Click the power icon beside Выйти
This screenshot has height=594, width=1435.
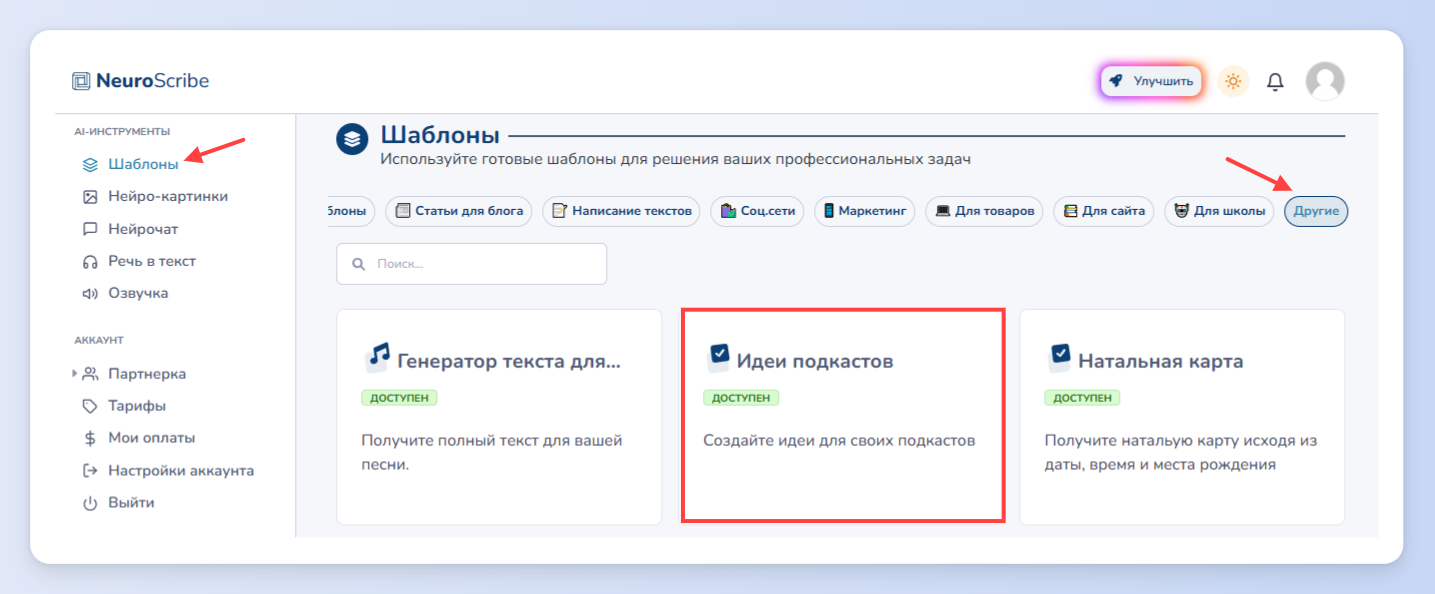pyautogui.click(x=90, y=503)
